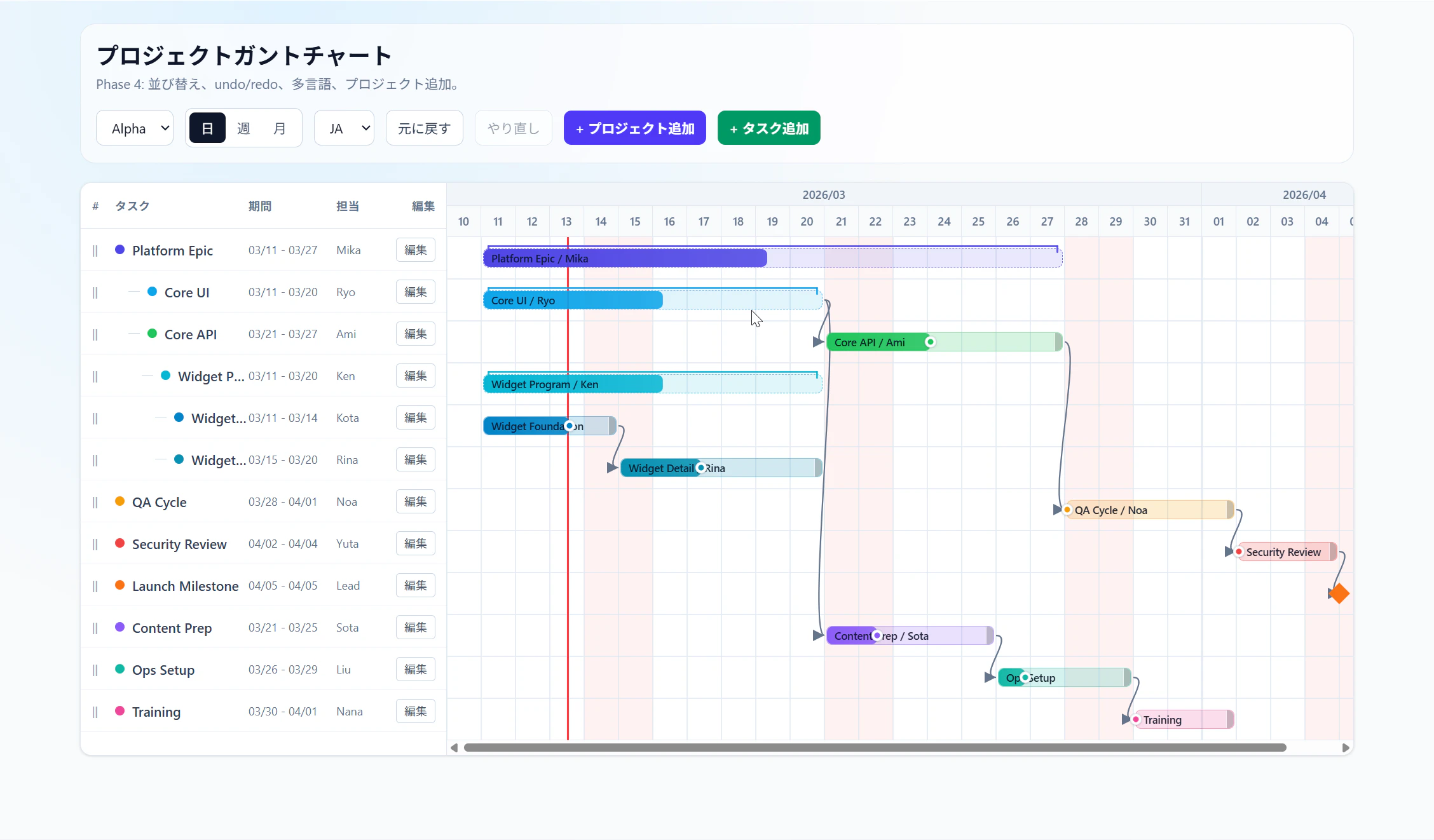Click the タスク column header
This screenshot has height=840, width=1434.
[x=132, y=206]
